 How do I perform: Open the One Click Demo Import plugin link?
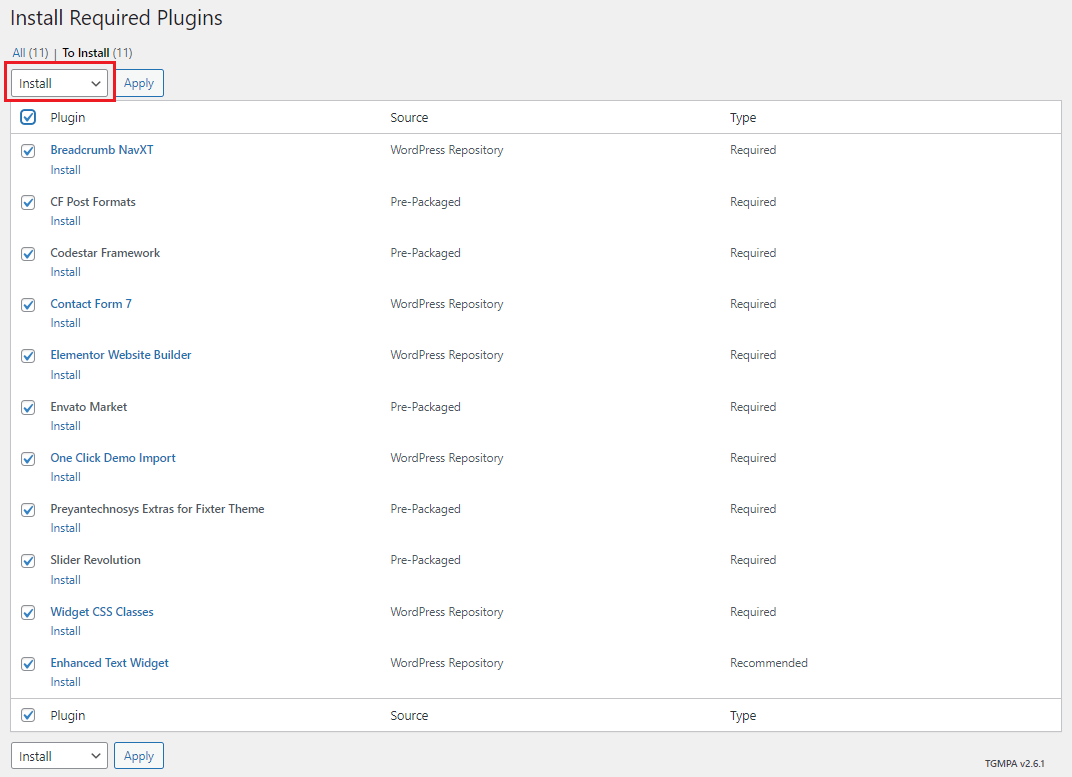pos(113,458)
